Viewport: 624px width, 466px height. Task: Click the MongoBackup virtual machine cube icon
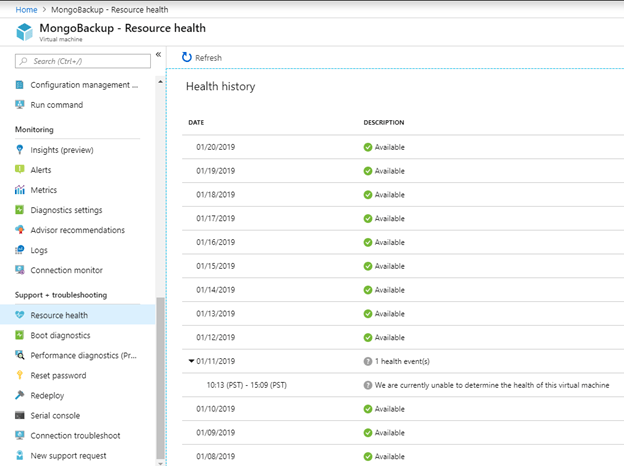pyautogui.click(x=24, y=32)
